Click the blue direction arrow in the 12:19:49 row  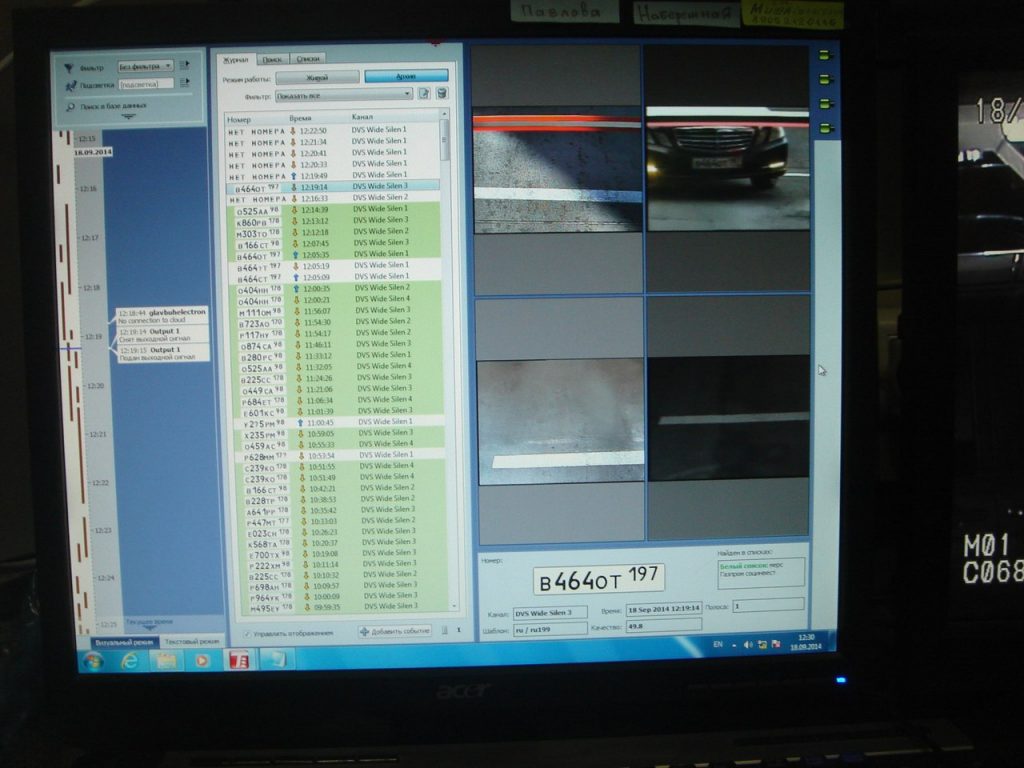pyautogui.click(x=294, y=176)
